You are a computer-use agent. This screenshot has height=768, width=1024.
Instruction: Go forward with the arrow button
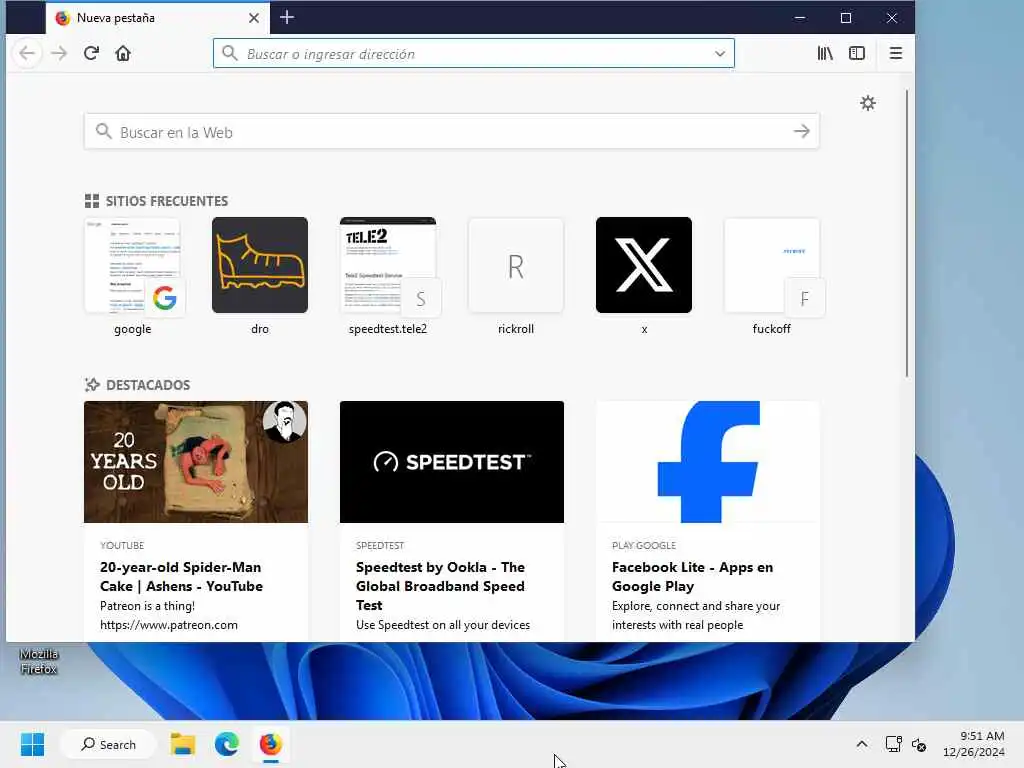(59, 53)
